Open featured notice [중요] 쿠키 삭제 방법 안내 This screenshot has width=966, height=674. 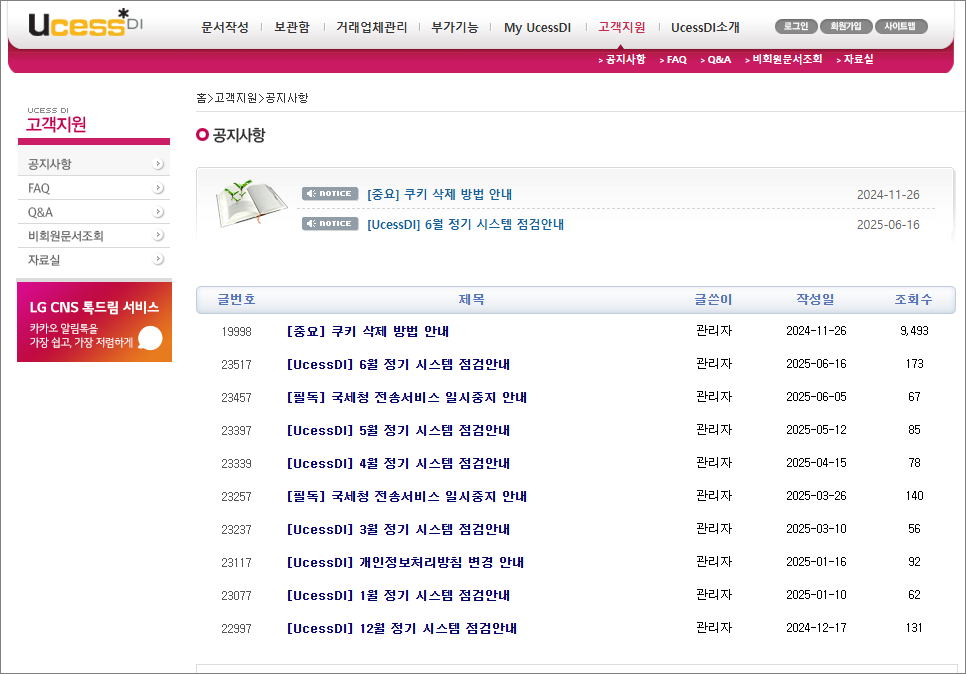click(x=439, y=194)
